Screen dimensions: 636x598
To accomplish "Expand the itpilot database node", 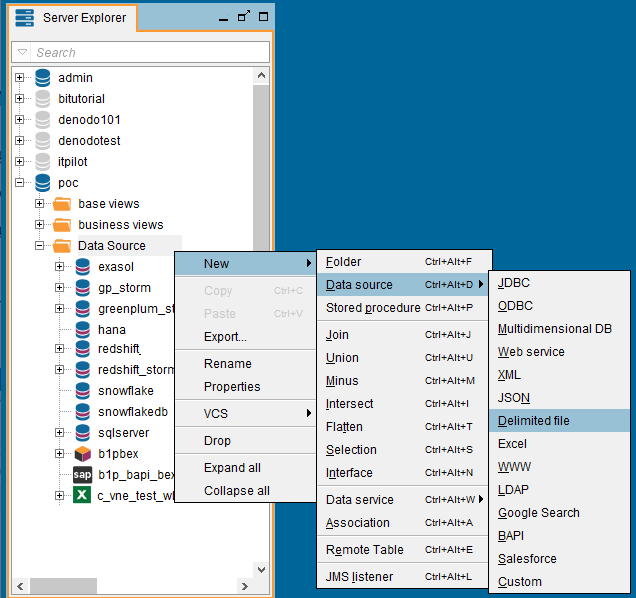I will (x=19, y=162).
